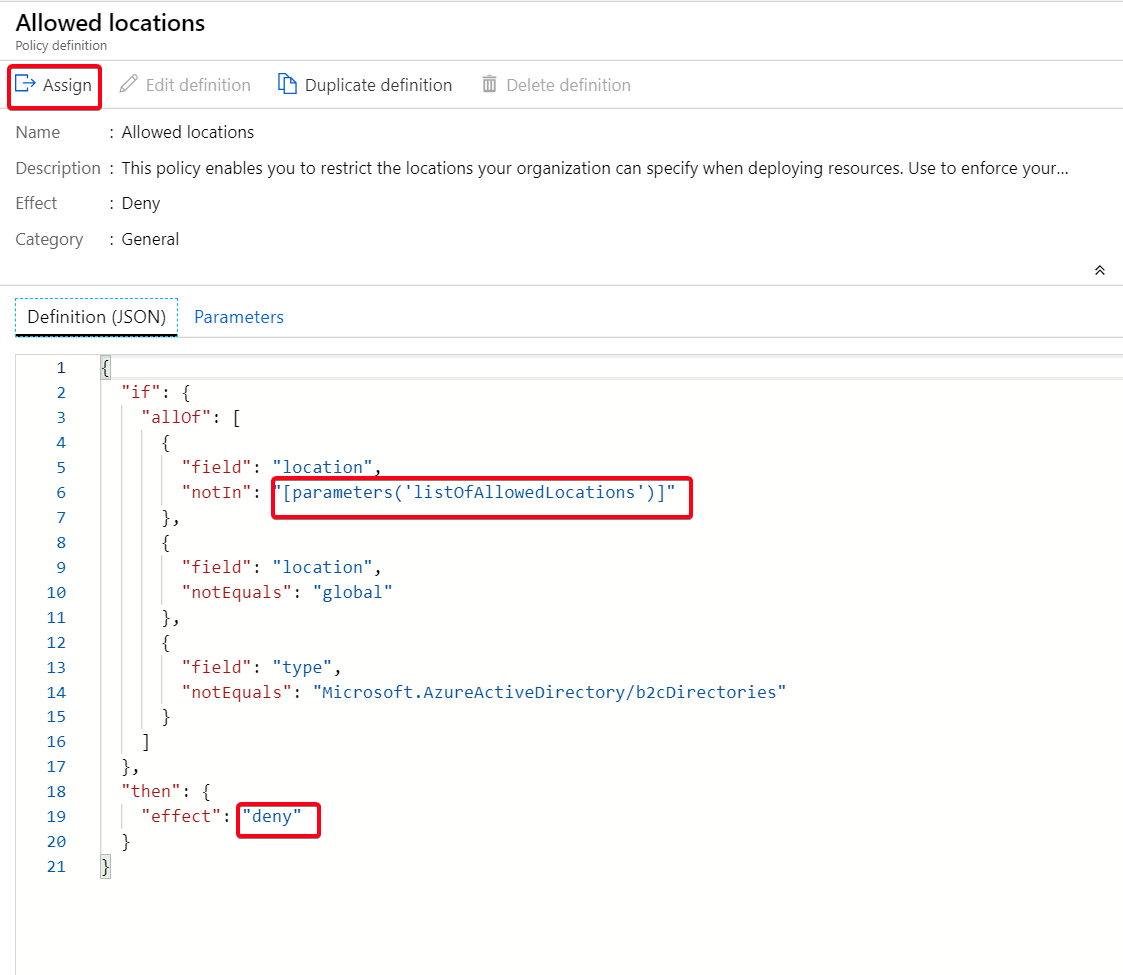Click the "global" value on line 10
The image size is (1123, 975).
coord(352,592)
